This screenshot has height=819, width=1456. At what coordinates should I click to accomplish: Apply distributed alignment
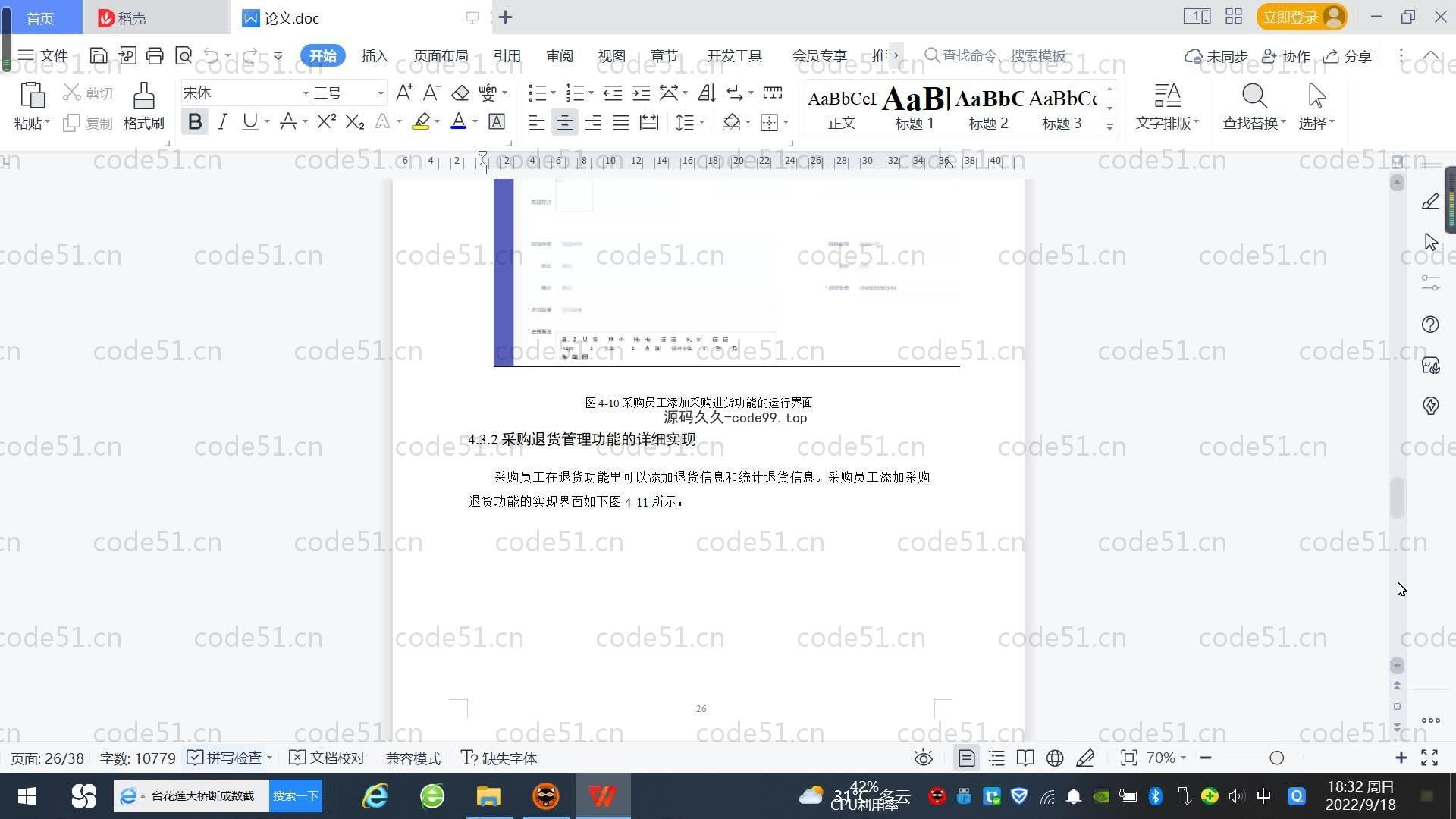649,122
